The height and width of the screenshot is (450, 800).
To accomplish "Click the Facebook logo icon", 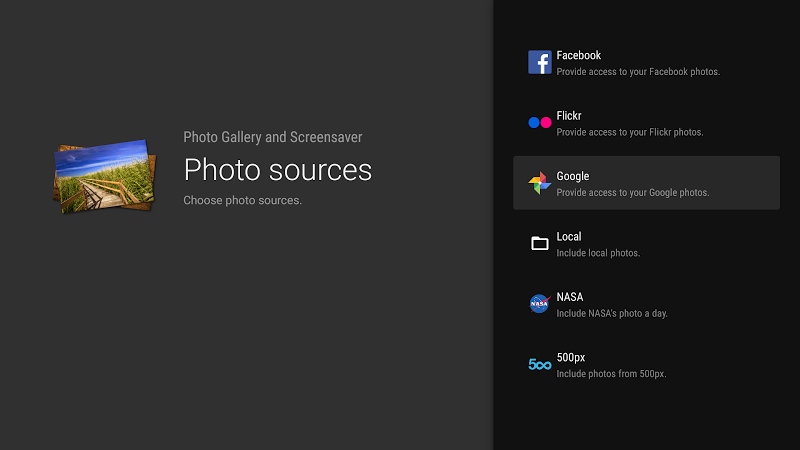I will point(539,62).
